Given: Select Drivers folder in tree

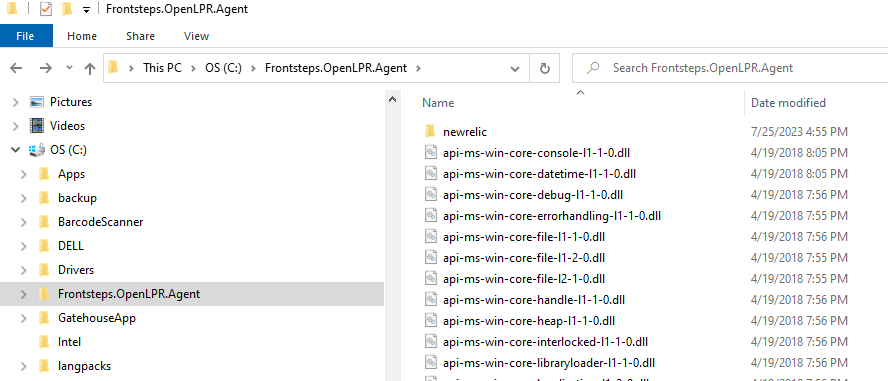Looking at the screenshot, I should (x=76, y=269).
